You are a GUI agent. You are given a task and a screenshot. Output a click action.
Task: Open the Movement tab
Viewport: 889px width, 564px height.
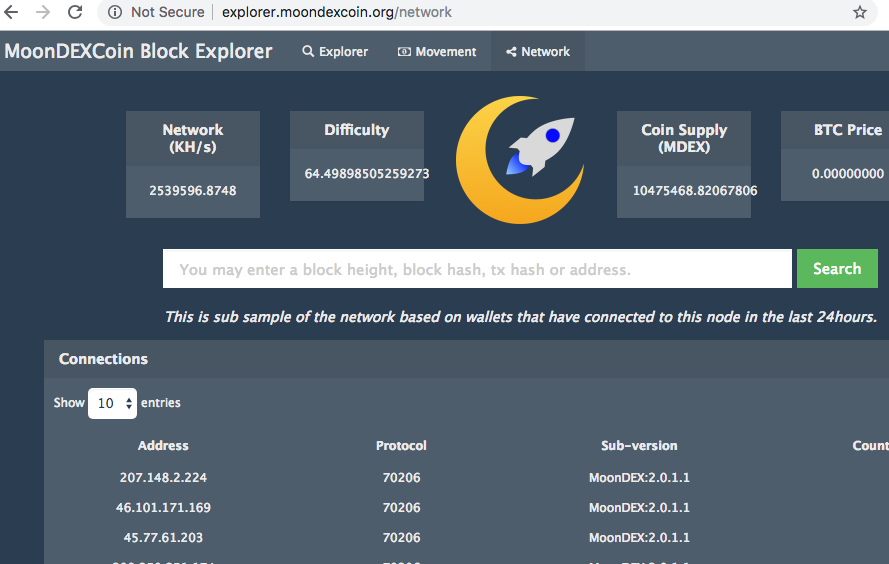click(437, 52)
